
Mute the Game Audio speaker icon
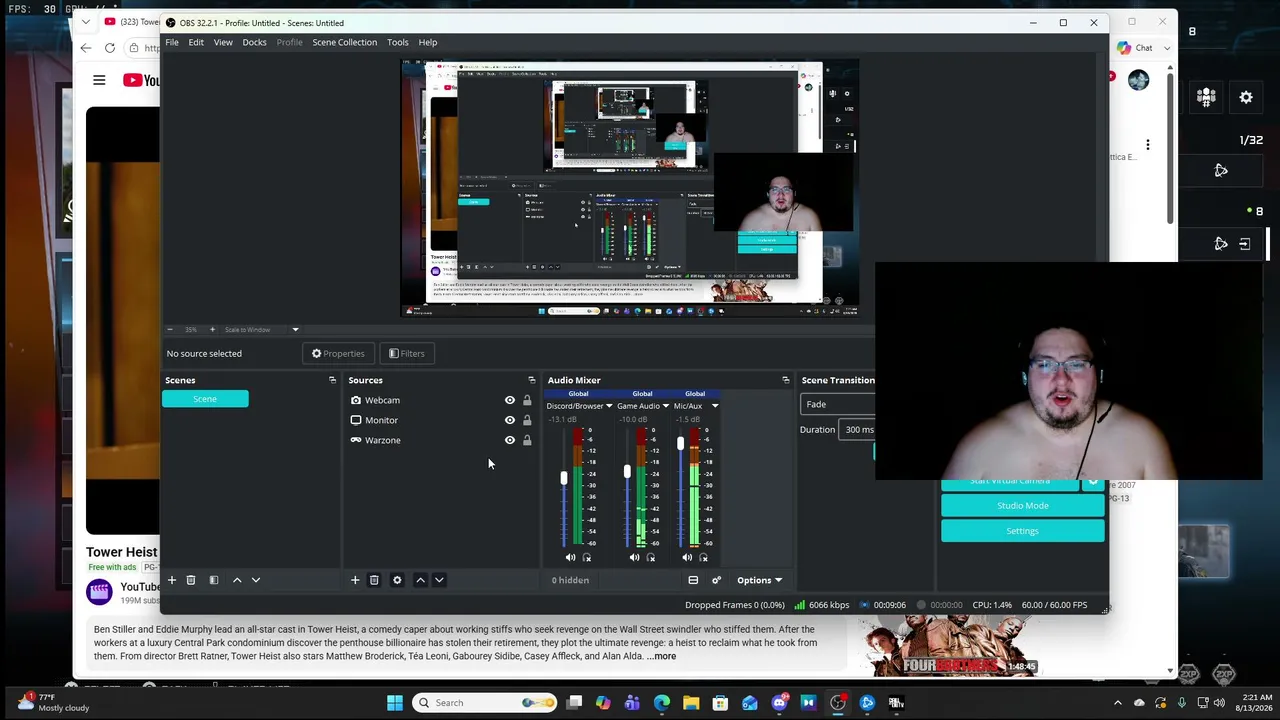click(x=634, y=558)
